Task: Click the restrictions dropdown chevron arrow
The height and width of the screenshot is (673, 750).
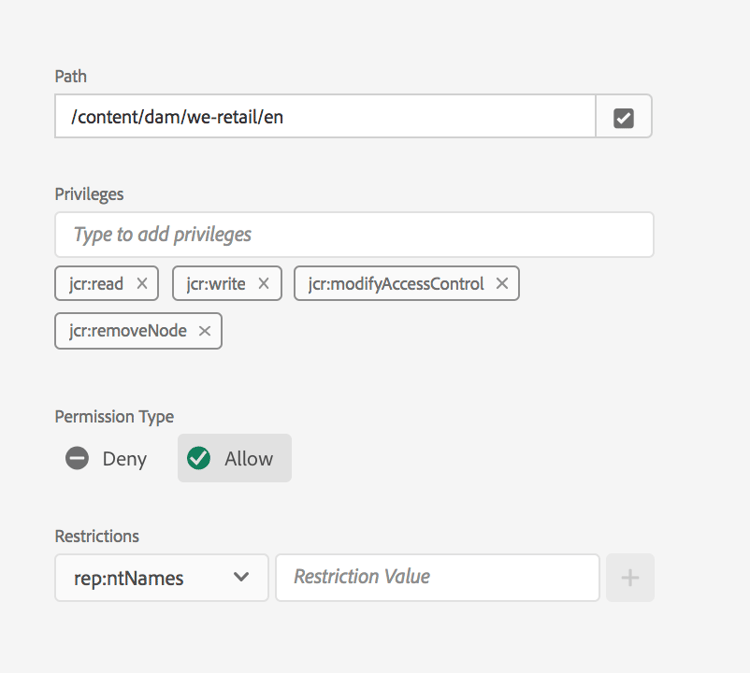Action: [x=241, y=578]
